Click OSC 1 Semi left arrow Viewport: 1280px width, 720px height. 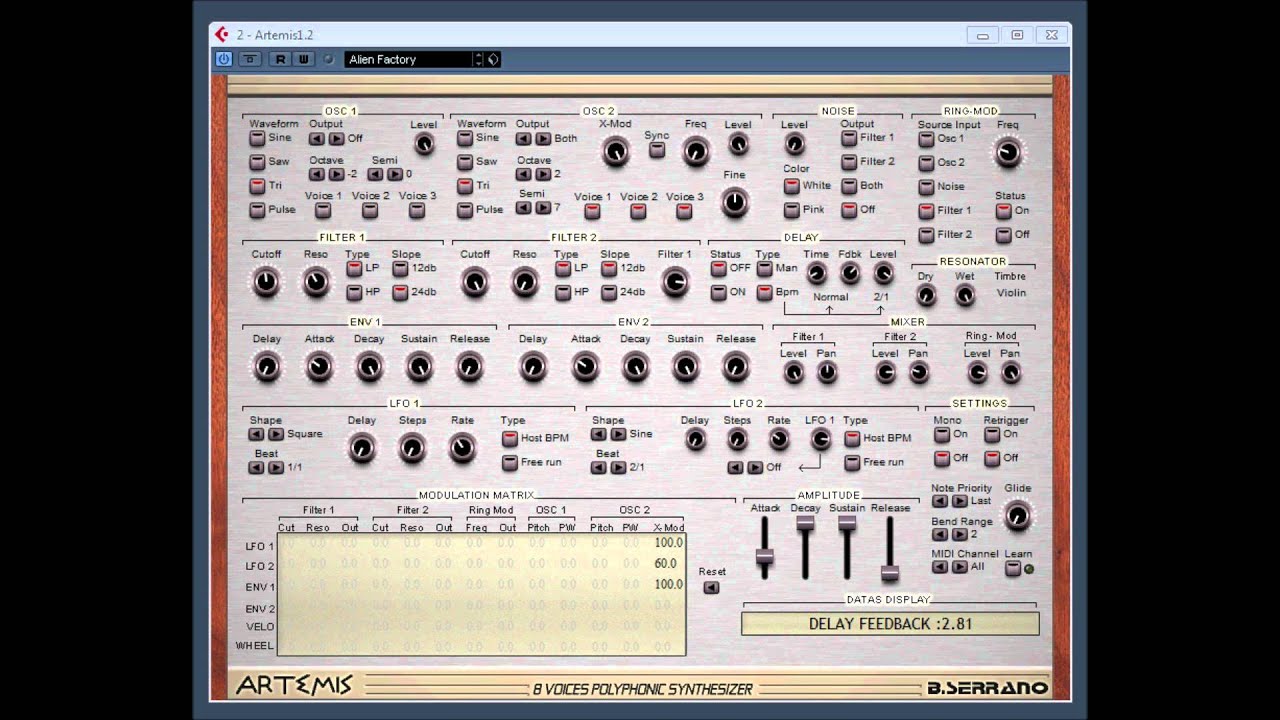375,174
